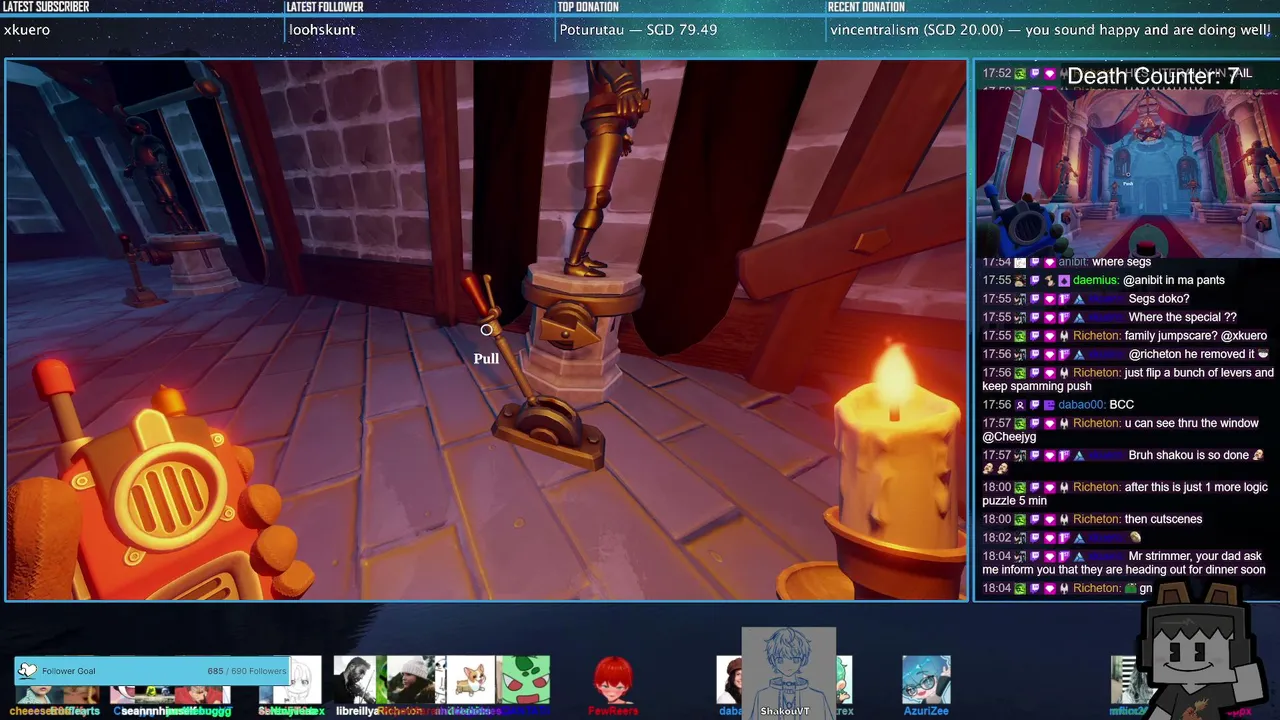Click top donation entry Poturutau — SGD 79.49
The width and height of the screenshot is (1280, 720).
(638, 30)
